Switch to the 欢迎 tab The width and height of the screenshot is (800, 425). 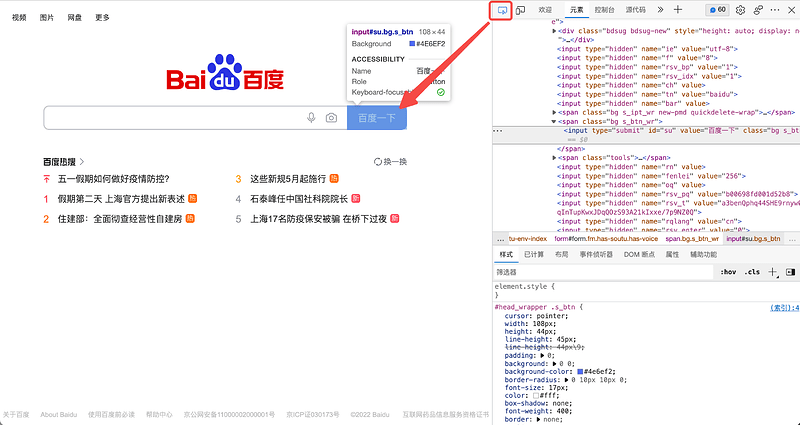coord(545,10)
